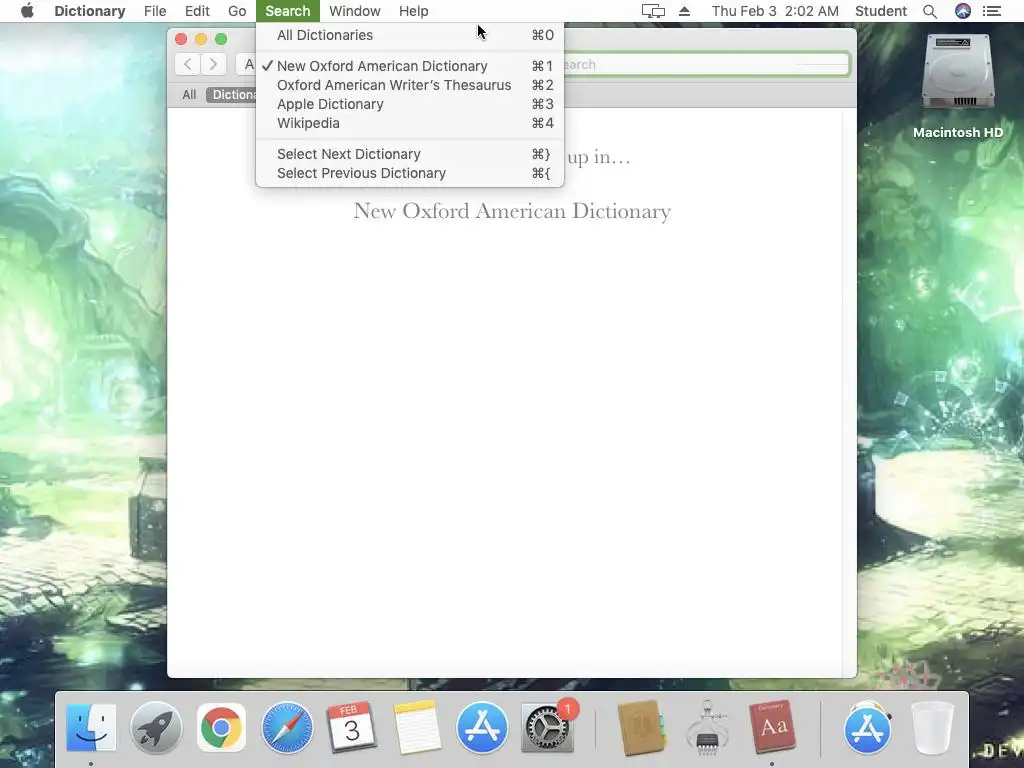Open the Go menu
The image size is (1024, 768).
(x=237, y=11)
